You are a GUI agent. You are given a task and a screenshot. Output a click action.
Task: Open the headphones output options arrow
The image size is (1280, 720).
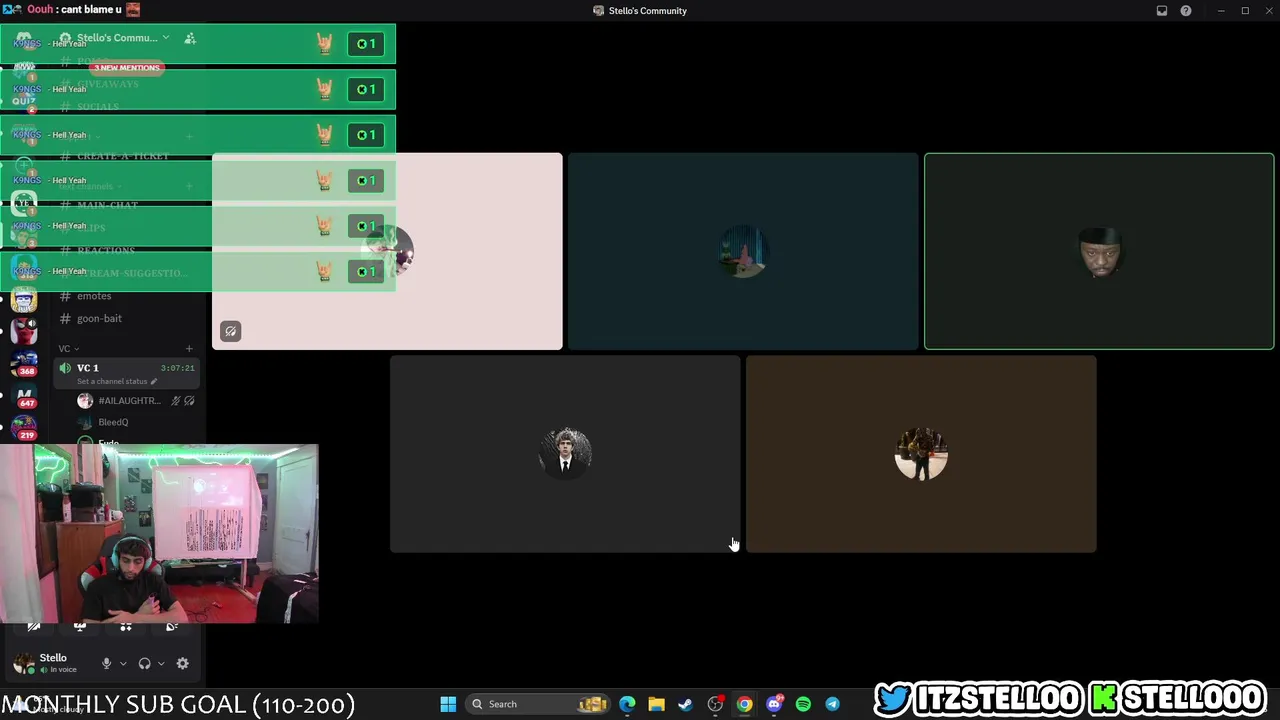pos(161,663)
